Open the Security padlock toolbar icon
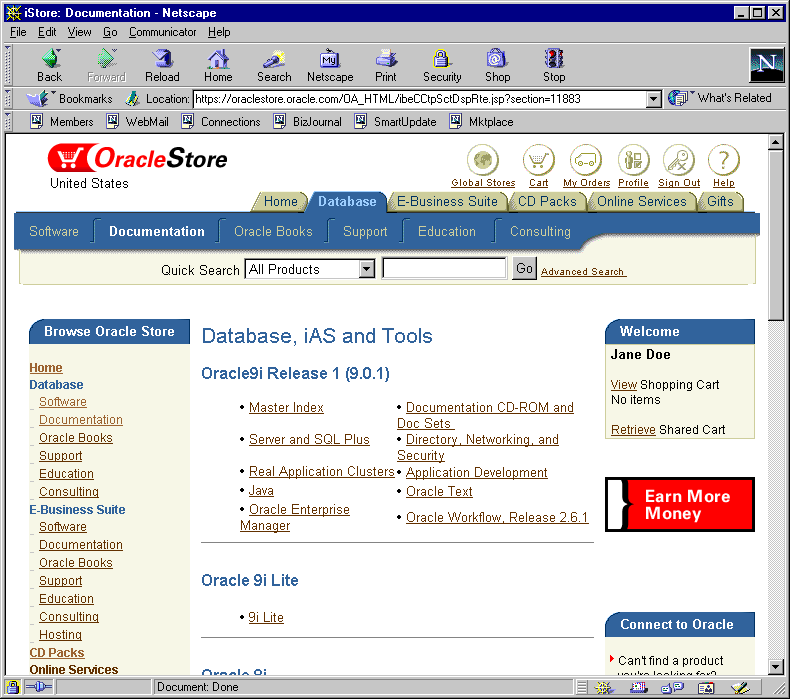The width and height of the screenshot is (790, 699). click(x=441, y=58)
